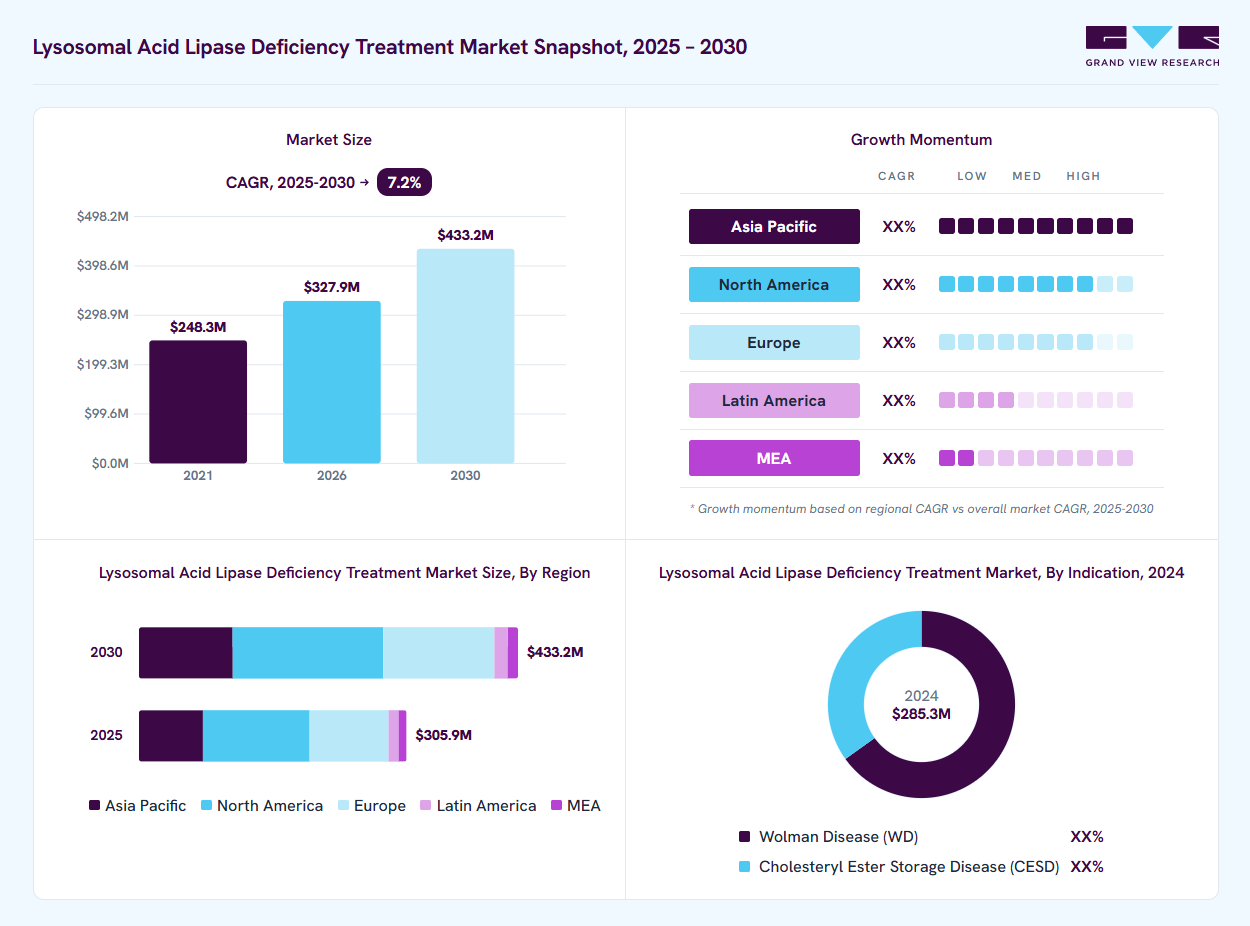Click the MEA momentum indicator squares
1250x926 pixels.
tap(1036, 458)
